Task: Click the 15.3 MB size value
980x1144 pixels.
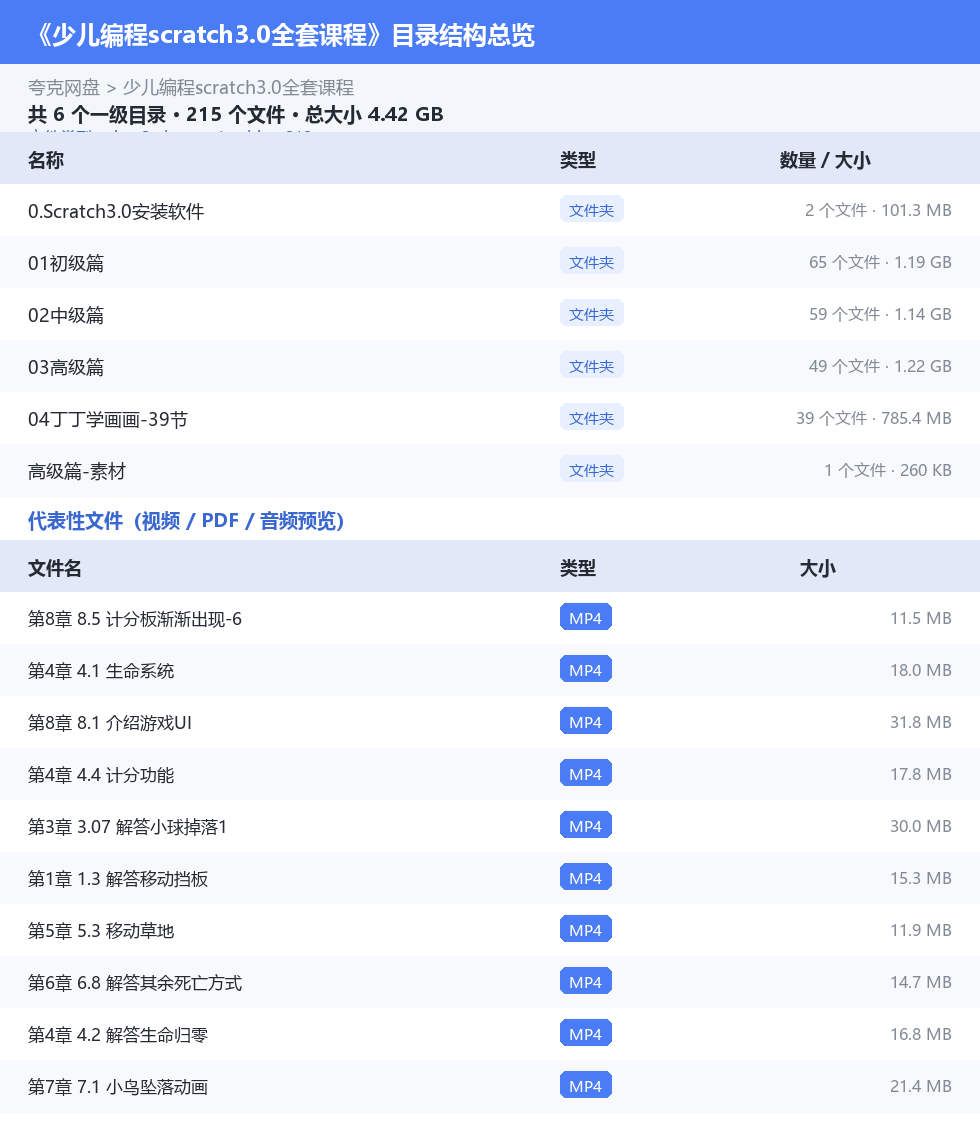Action: point(921,878)
